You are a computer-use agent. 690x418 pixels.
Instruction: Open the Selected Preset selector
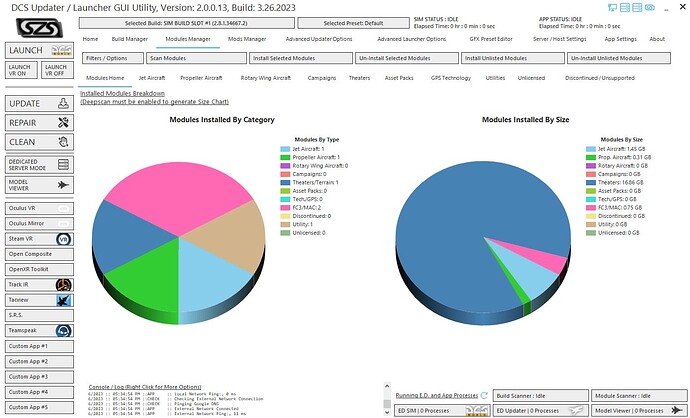pyautogui.click(x=353, y=23)
